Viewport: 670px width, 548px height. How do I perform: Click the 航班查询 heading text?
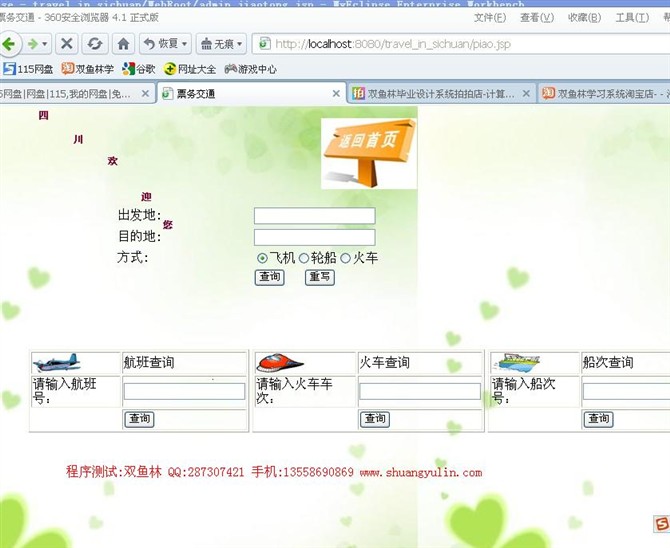(149, 362)
